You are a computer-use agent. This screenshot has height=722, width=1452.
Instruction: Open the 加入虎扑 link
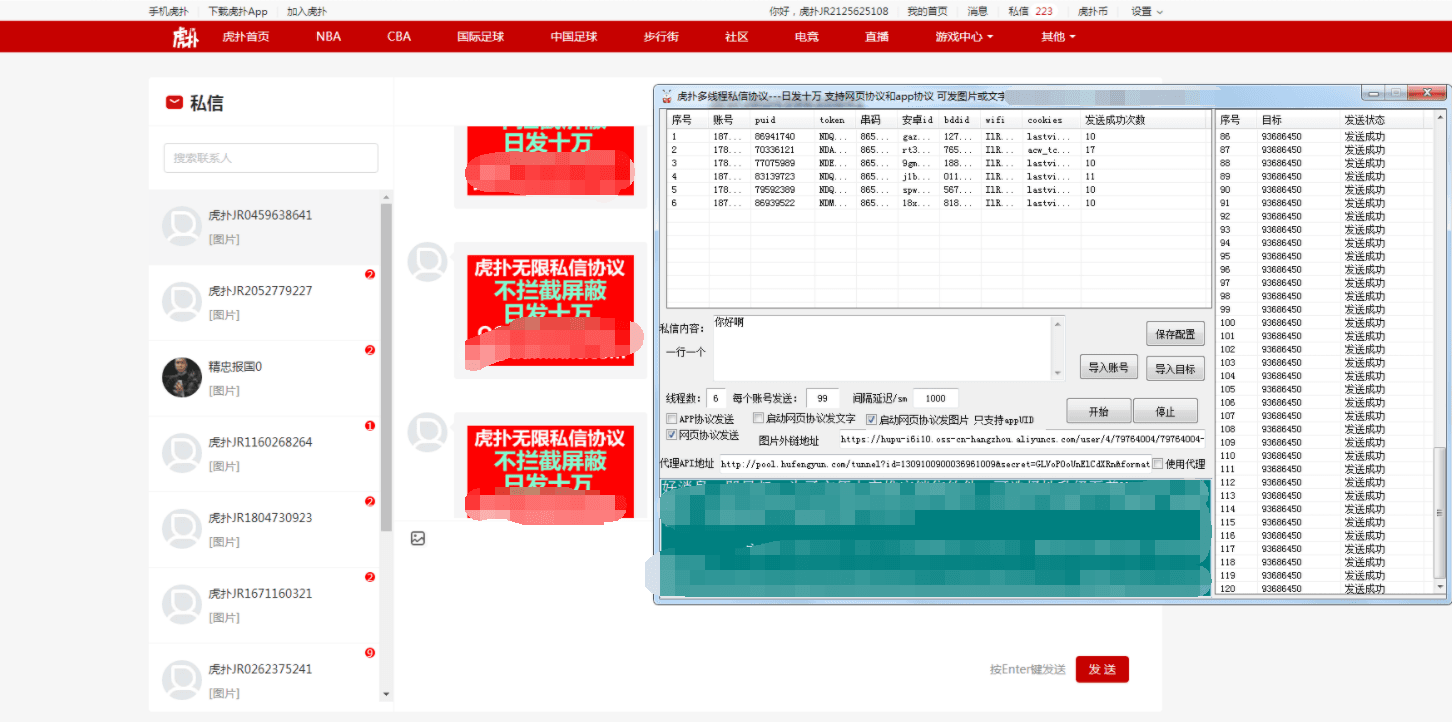[307, 11]
